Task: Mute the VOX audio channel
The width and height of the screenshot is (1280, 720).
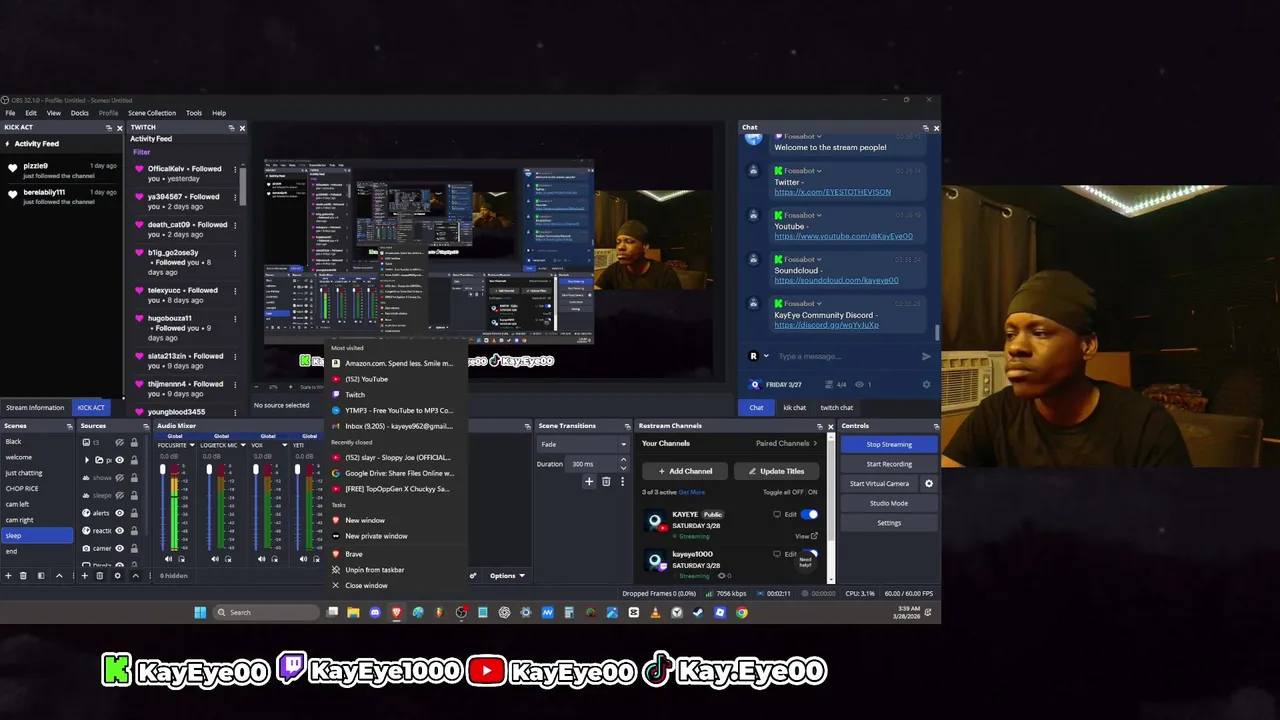Action: click(x=261, y=559)
